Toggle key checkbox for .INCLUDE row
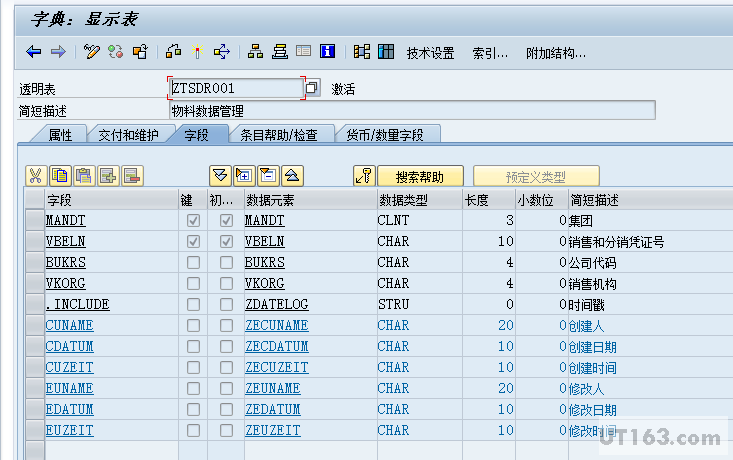This screenshot has width=733, height=460. pyautogui.click(x=193, y=305)
